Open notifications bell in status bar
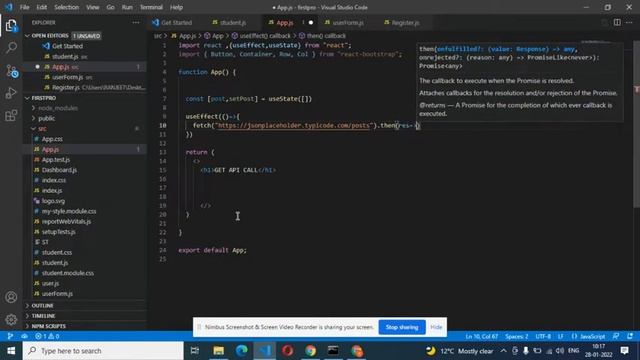Screen dimensions: 640x360 click(x=631, y=336)
